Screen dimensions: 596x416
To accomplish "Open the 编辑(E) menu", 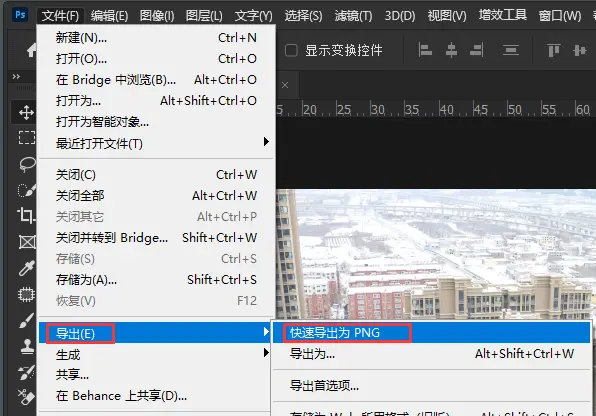I will tap(109, 16).
